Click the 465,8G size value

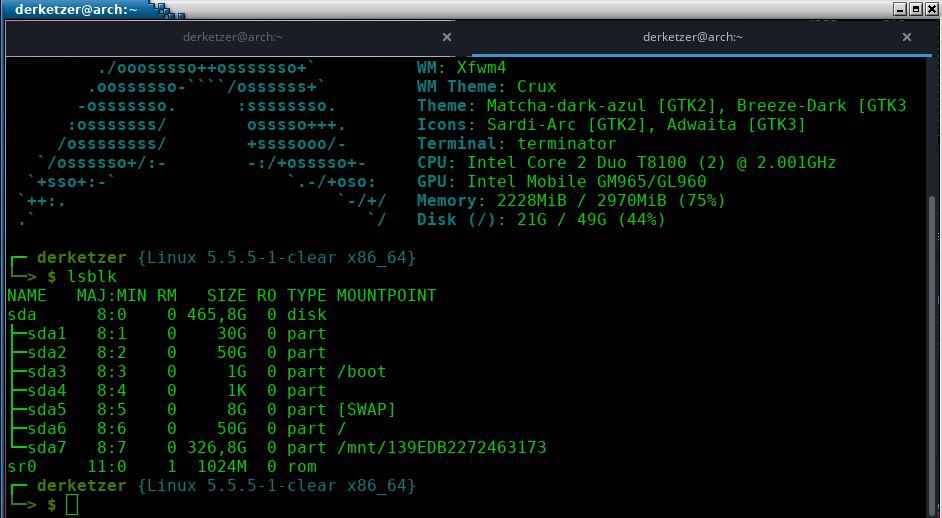point(216,314)
